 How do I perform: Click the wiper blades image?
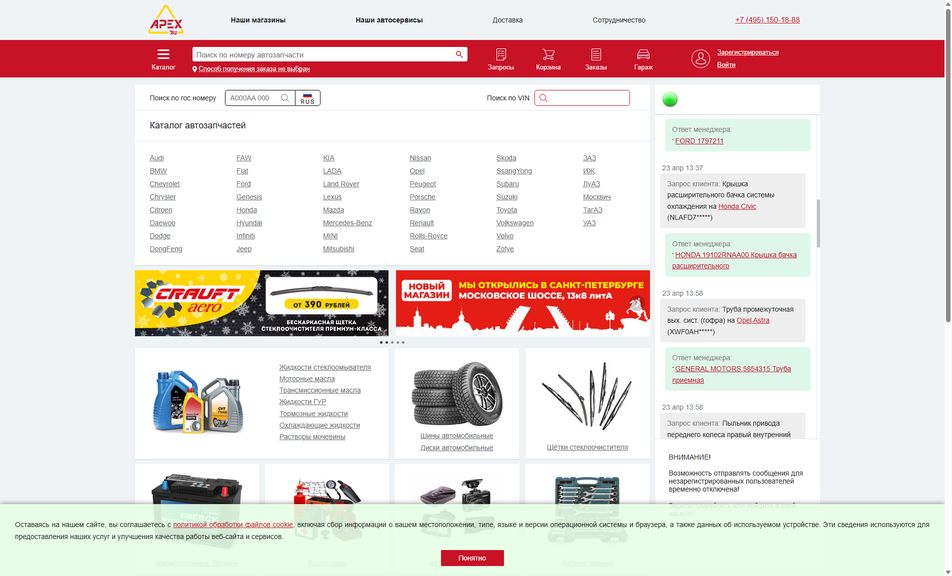[x=587, y=395]
